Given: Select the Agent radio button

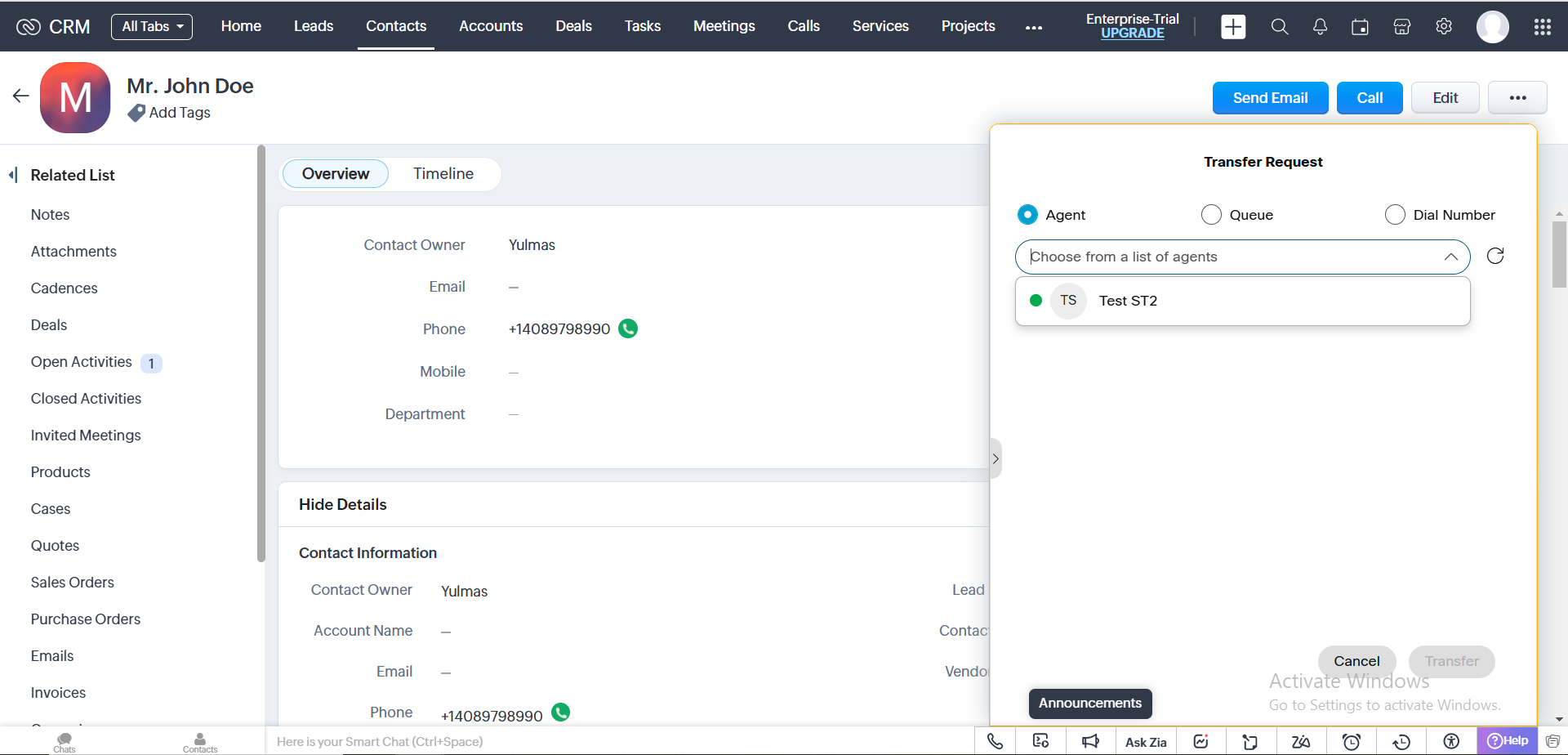Looking at the screenshot, I should [1027, 215].
